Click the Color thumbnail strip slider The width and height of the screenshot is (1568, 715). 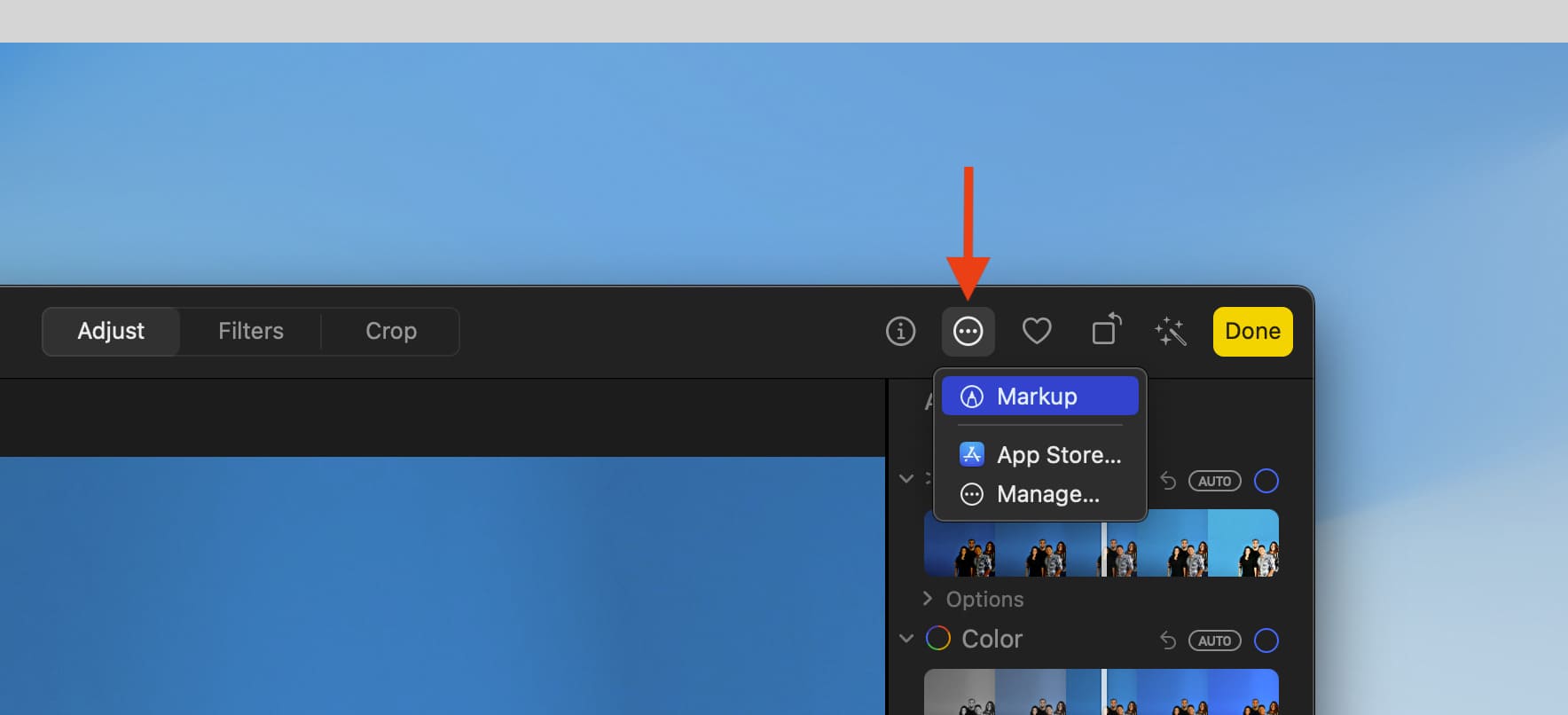1103,692
